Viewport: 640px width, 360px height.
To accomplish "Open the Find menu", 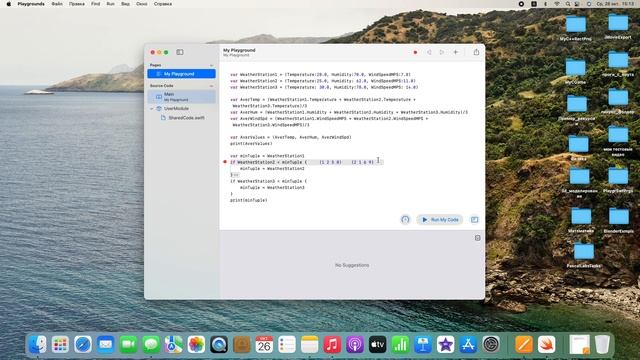I will pyautogui.click(x=96, y=4).
